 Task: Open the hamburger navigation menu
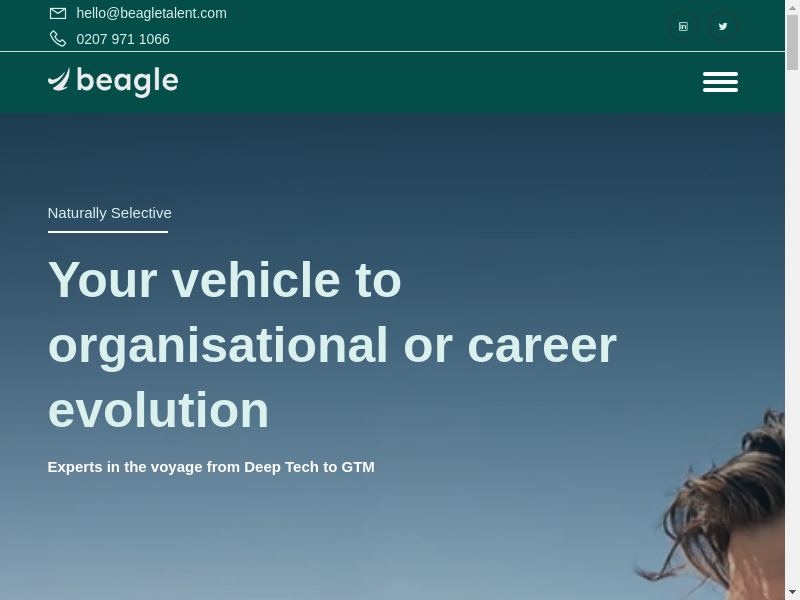(720, 82)
